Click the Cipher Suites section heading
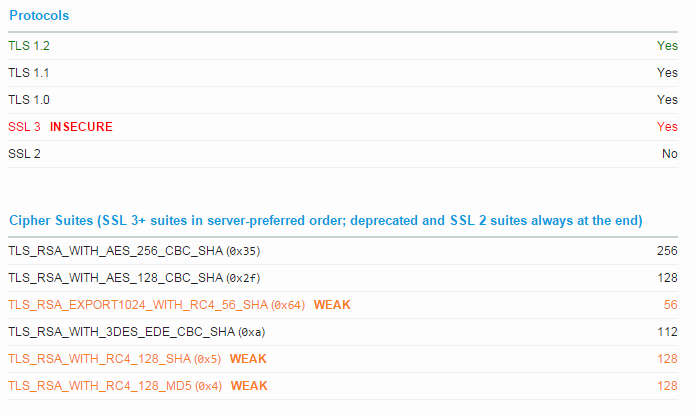696x416 pixels. pyautogui.click(x=325, y=220)
